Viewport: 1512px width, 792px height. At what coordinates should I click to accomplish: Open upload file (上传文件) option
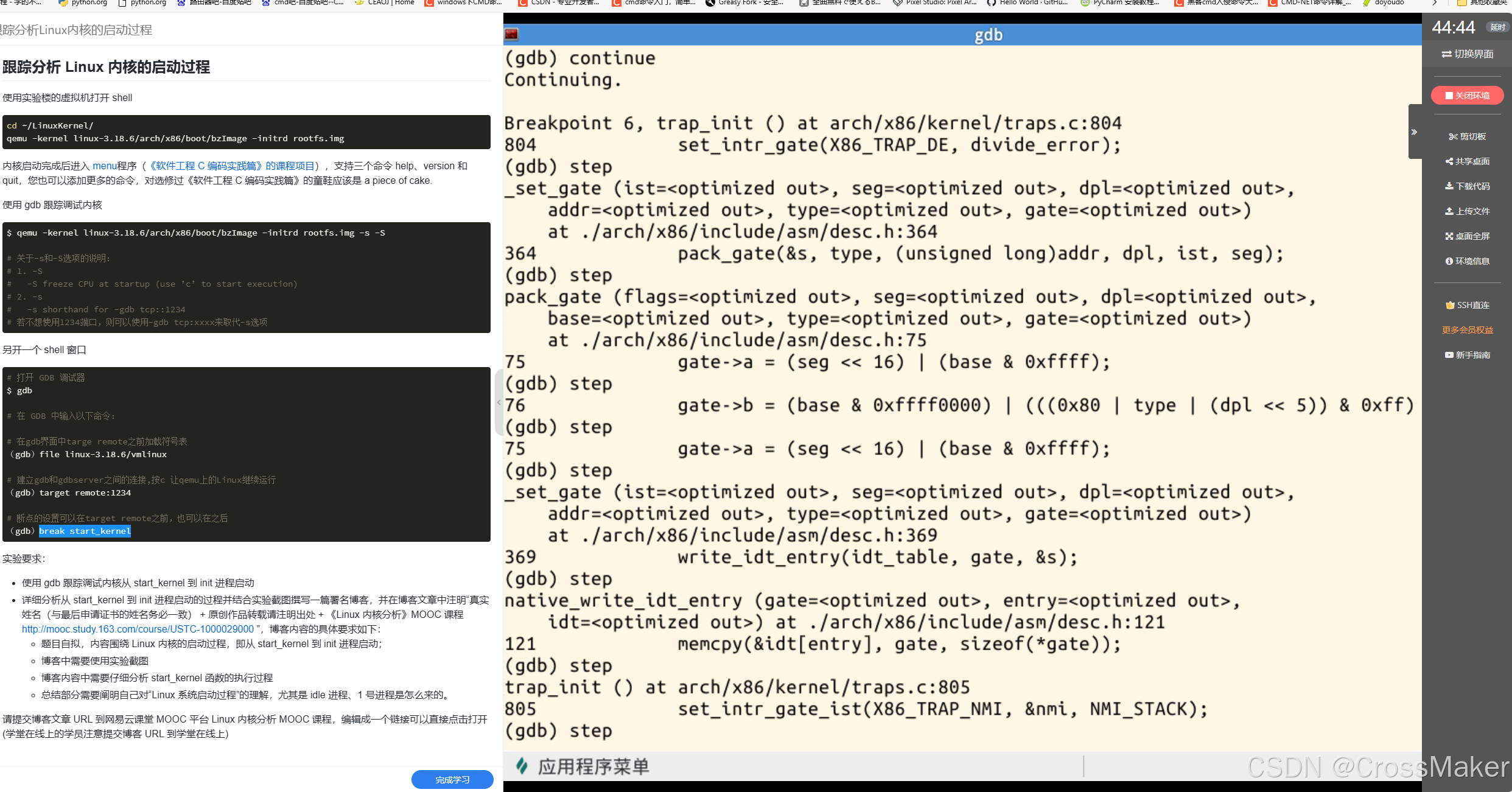click(x=1467, y=211)
